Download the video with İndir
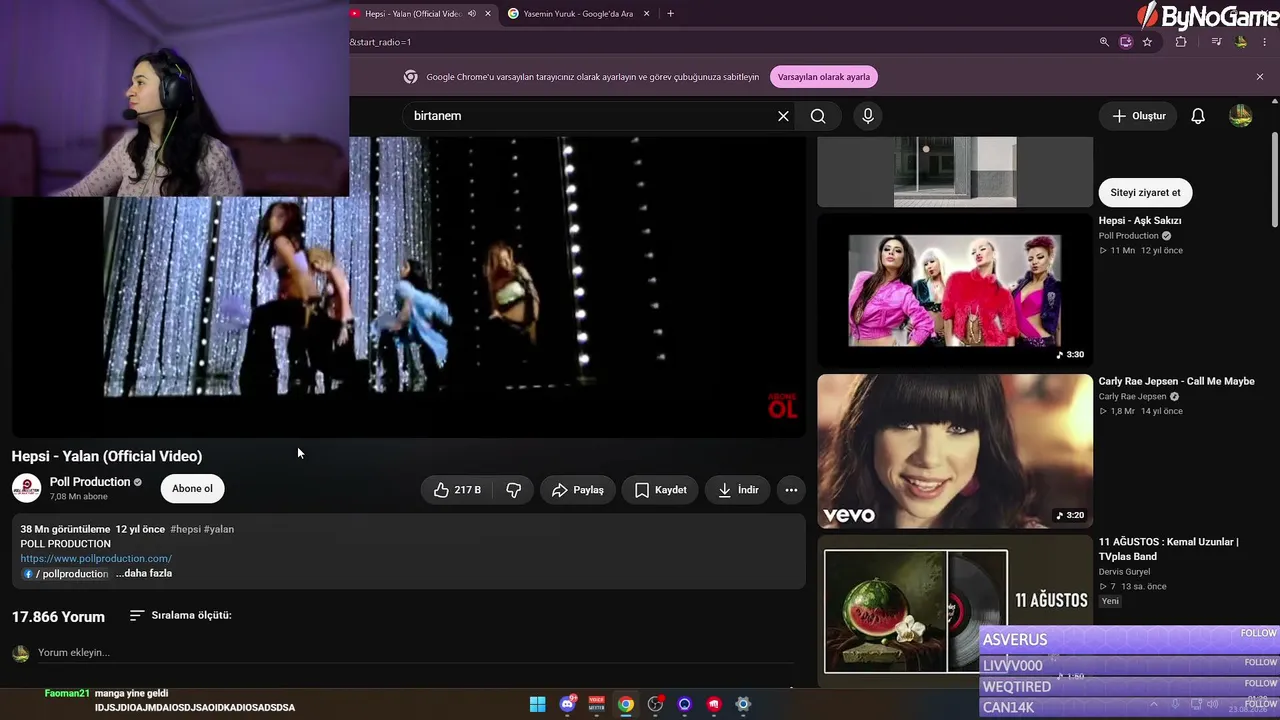 [x=739, y=490]
